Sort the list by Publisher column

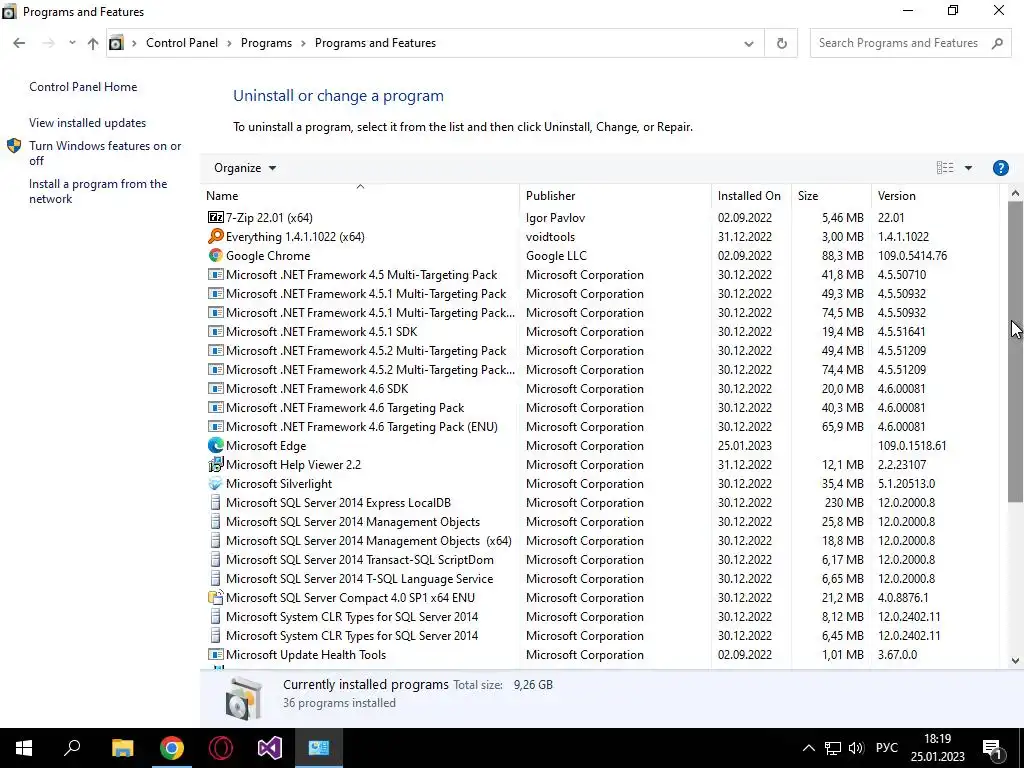coord(616,195)
